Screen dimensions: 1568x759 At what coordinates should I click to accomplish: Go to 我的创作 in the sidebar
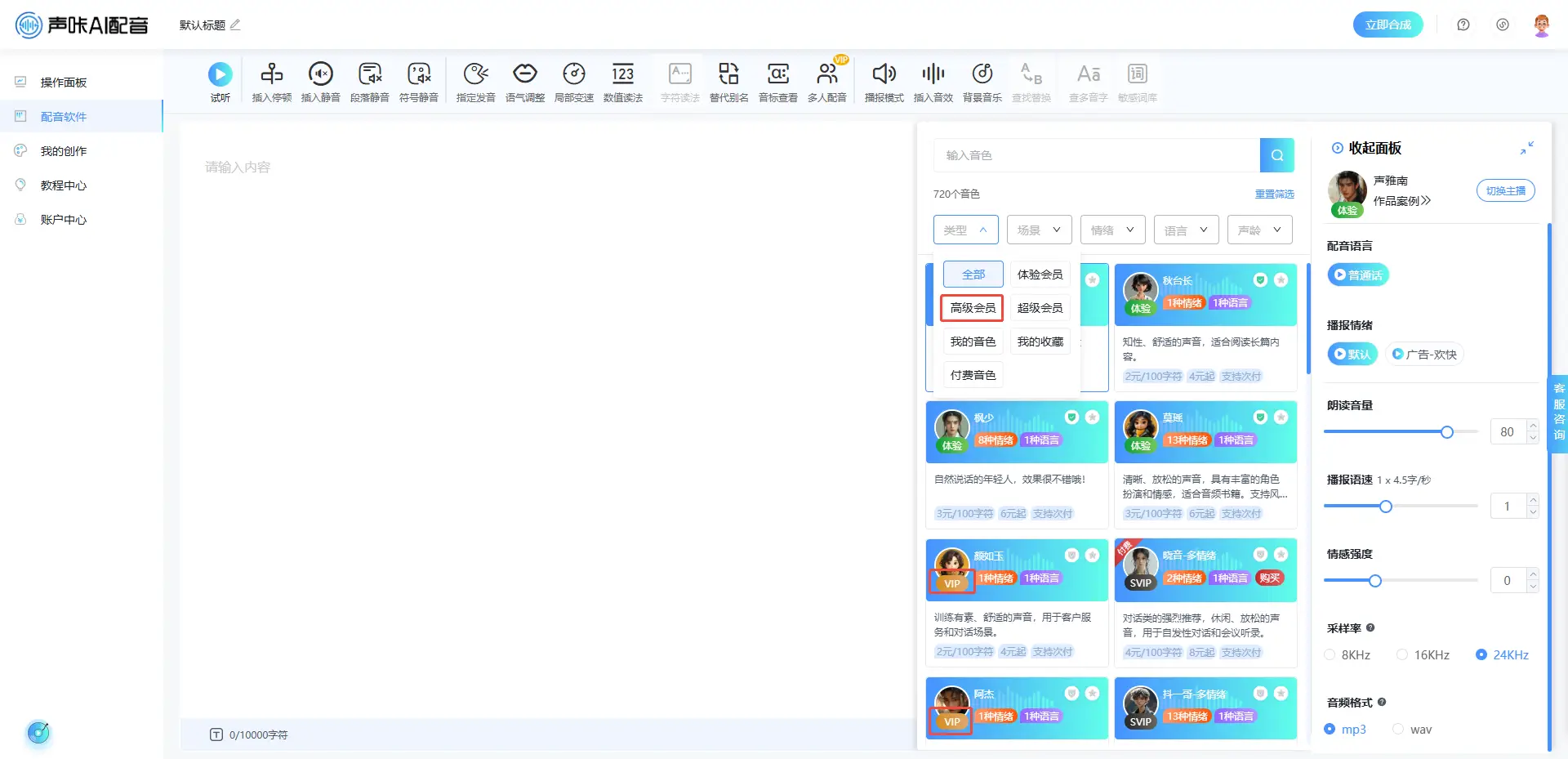(64, 151)
